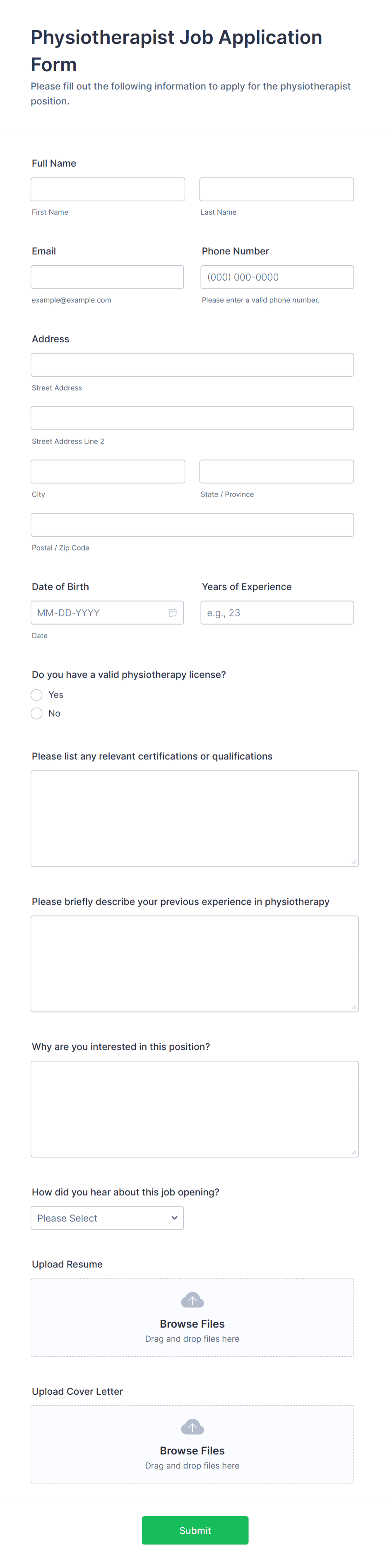Click the drag and drop resume area
Screen dimensions: 385x1568
coord(192,1338)
